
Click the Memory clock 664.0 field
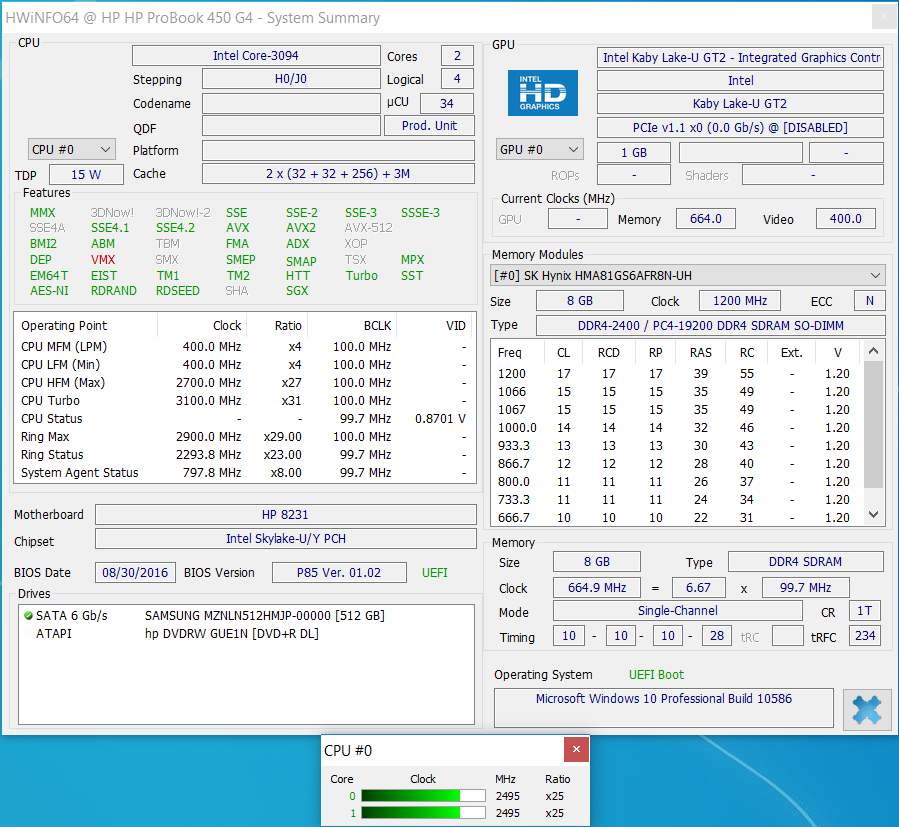point(706,219)
